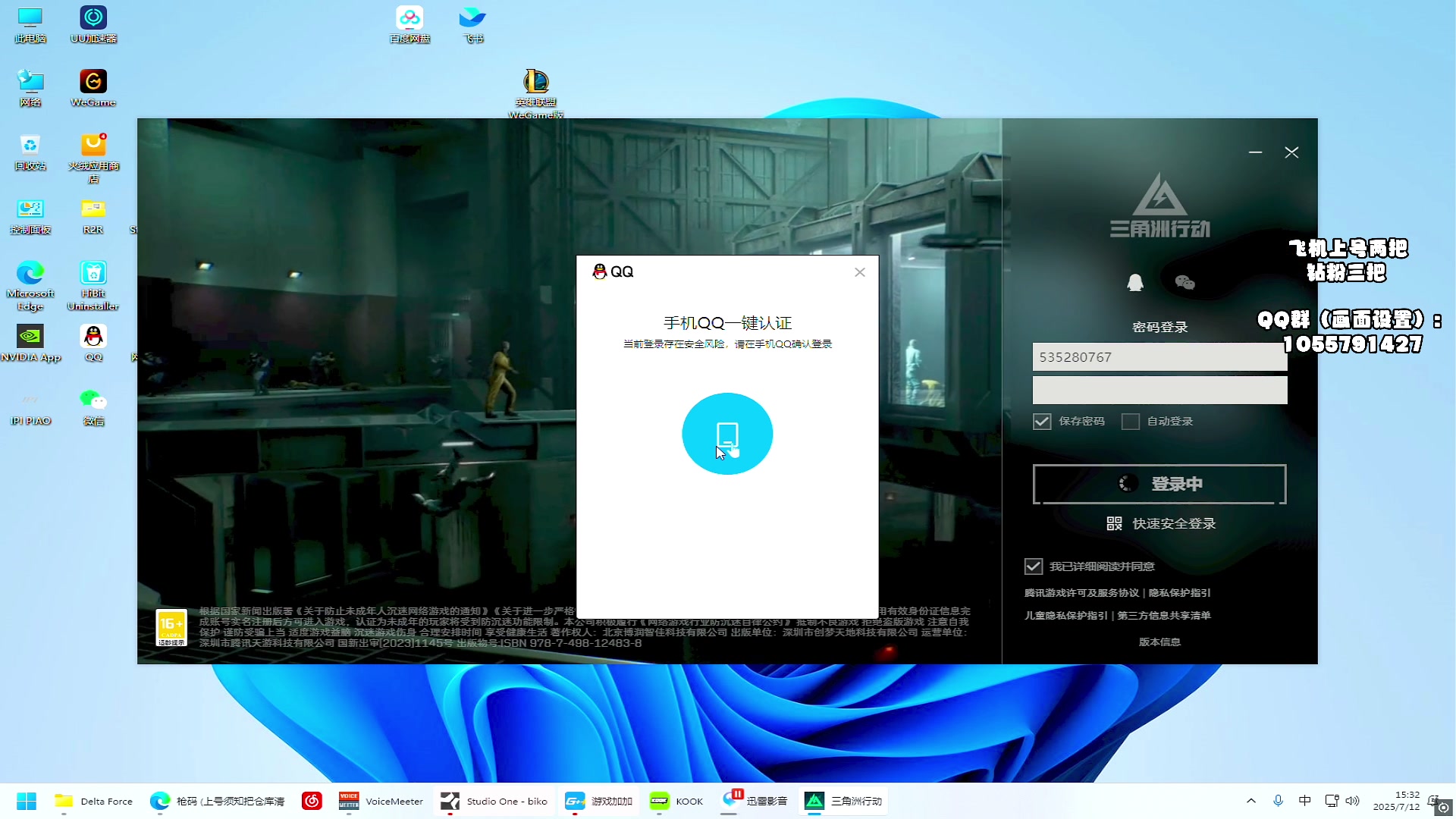Launch the 微信 desktop shortcut
1456x819 pixels.
93,406
